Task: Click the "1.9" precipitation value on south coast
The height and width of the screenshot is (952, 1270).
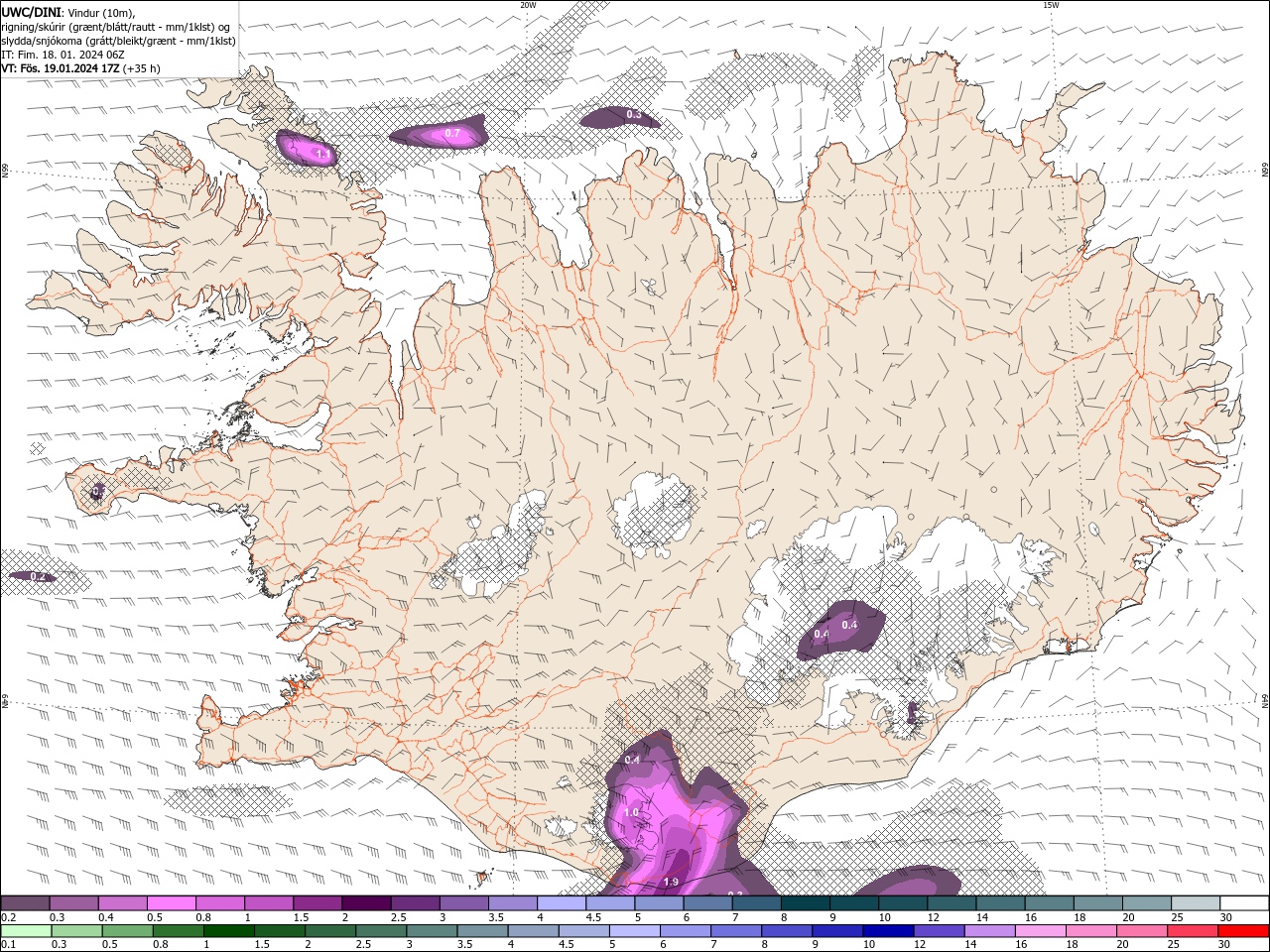Action: pyautogui.click(x=671, y=882)
